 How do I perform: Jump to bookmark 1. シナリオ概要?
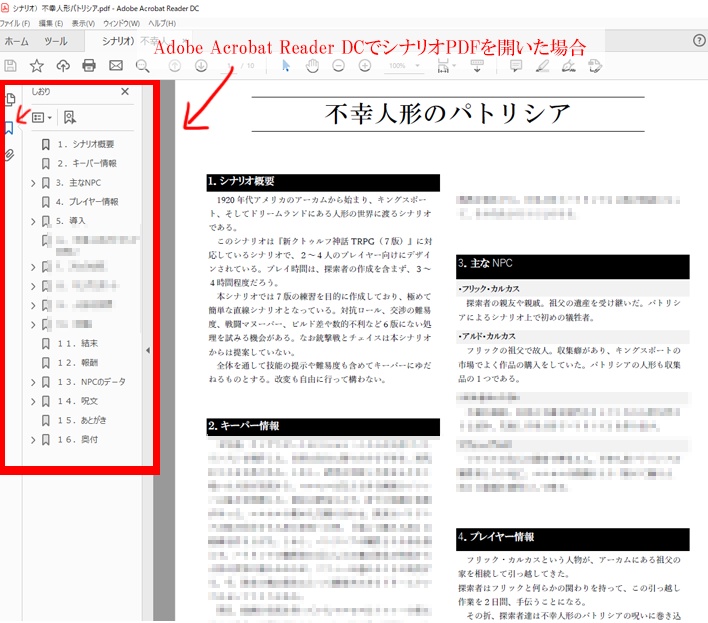pos(85,144)
